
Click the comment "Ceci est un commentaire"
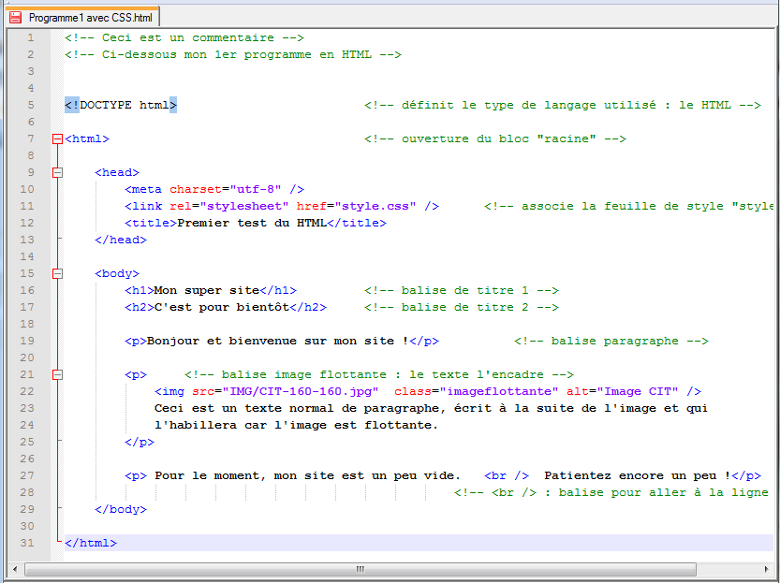(184, 38)
